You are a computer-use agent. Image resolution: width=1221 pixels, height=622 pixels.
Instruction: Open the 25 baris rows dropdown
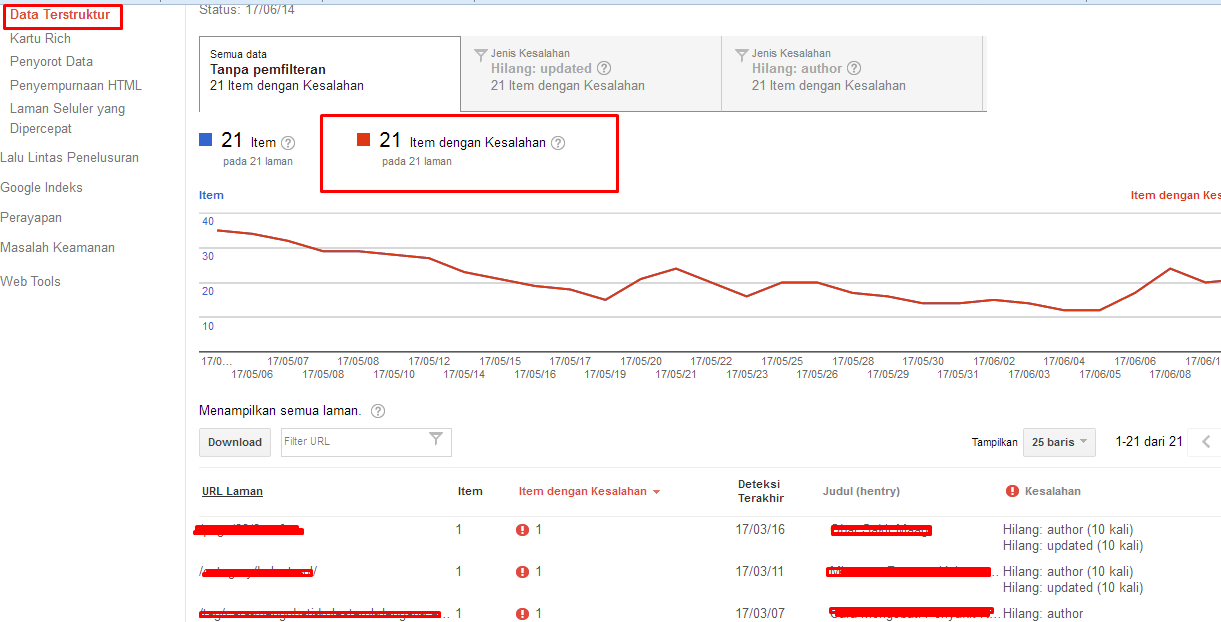[x=1060, y=442]
